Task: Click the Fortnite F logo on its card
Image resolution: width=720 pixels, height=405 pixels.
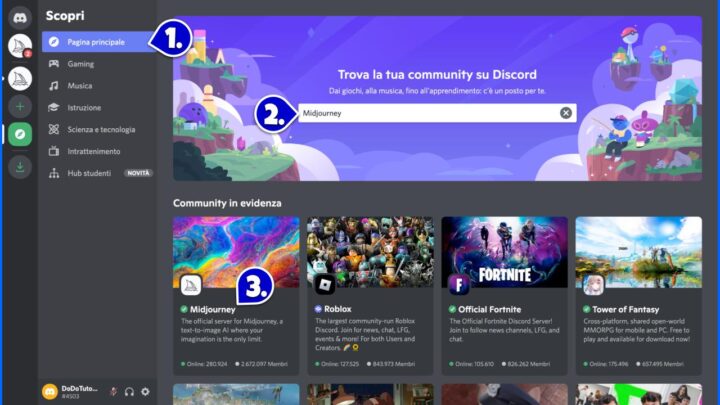Action: coord(459,285)
